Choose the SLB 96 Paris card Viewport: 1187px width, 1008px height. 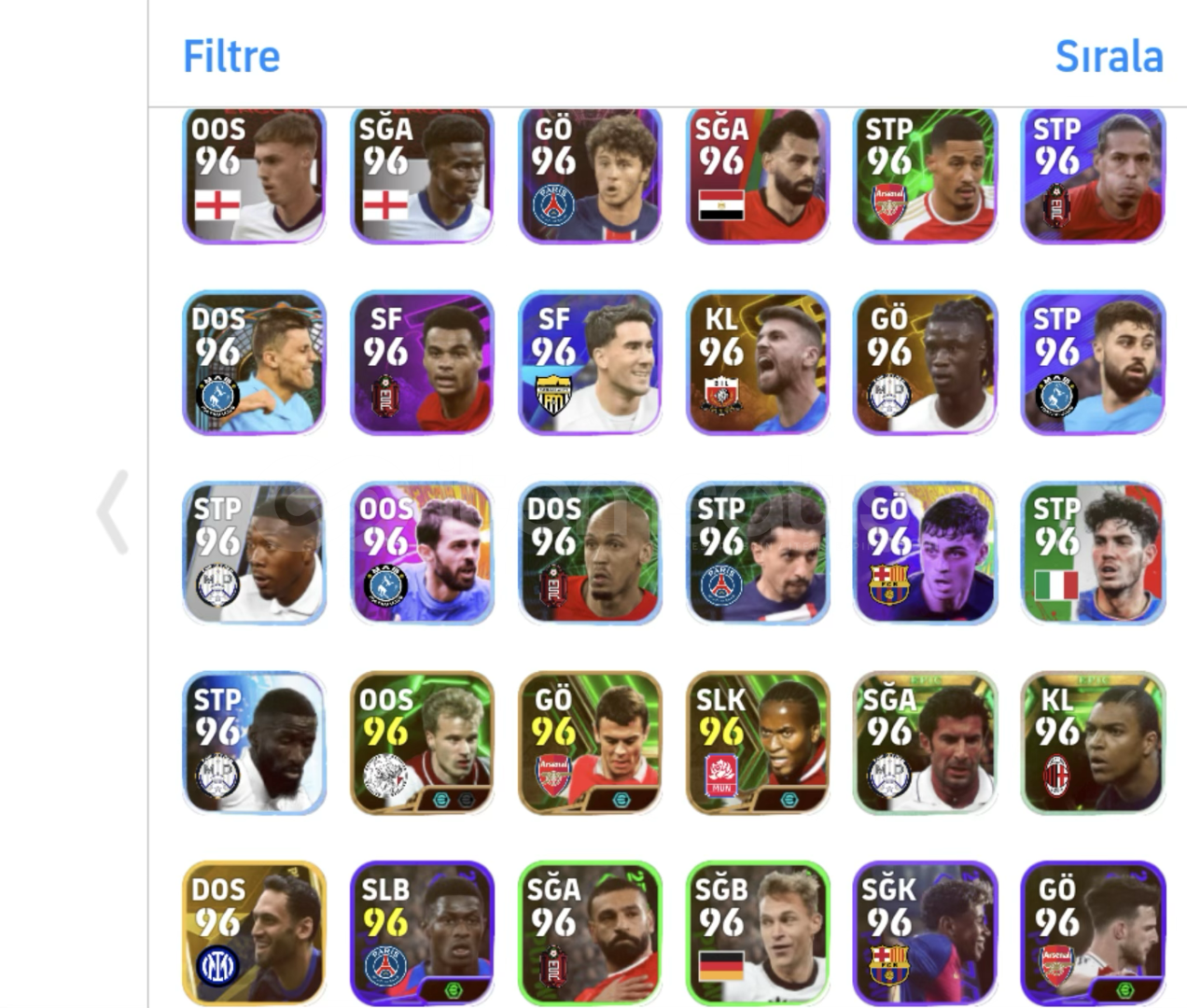422,933
